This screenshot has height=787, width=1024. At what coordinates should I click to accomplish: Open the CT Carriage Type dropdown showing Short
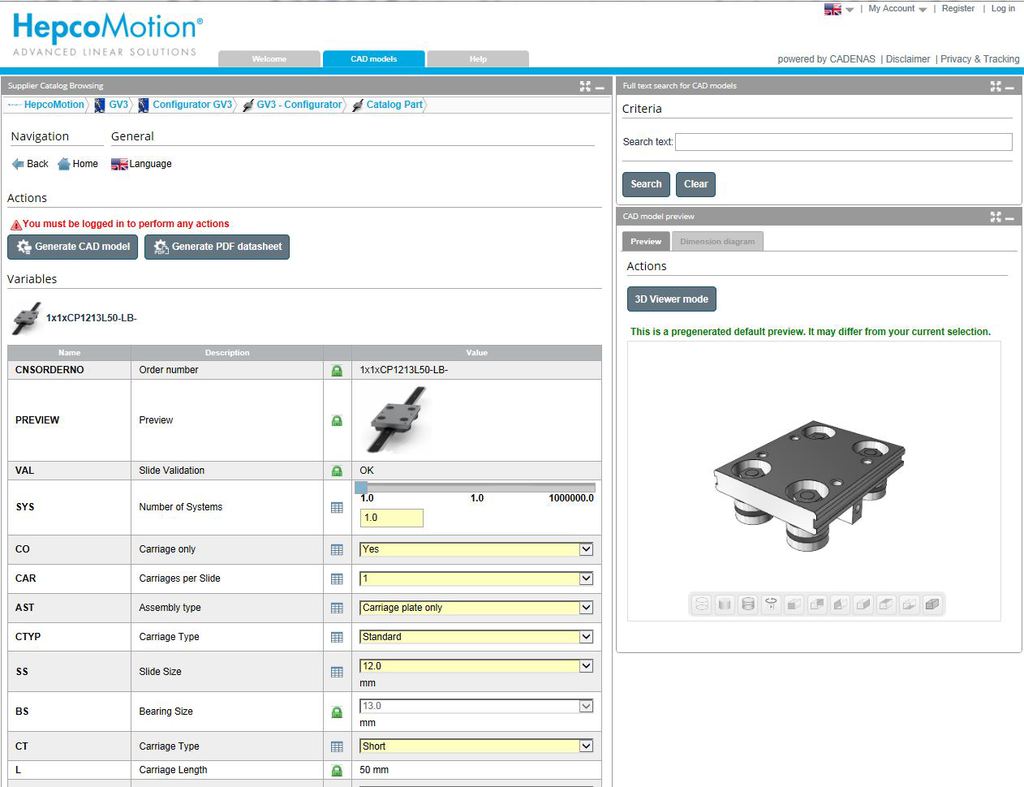[x=476, y=746]
